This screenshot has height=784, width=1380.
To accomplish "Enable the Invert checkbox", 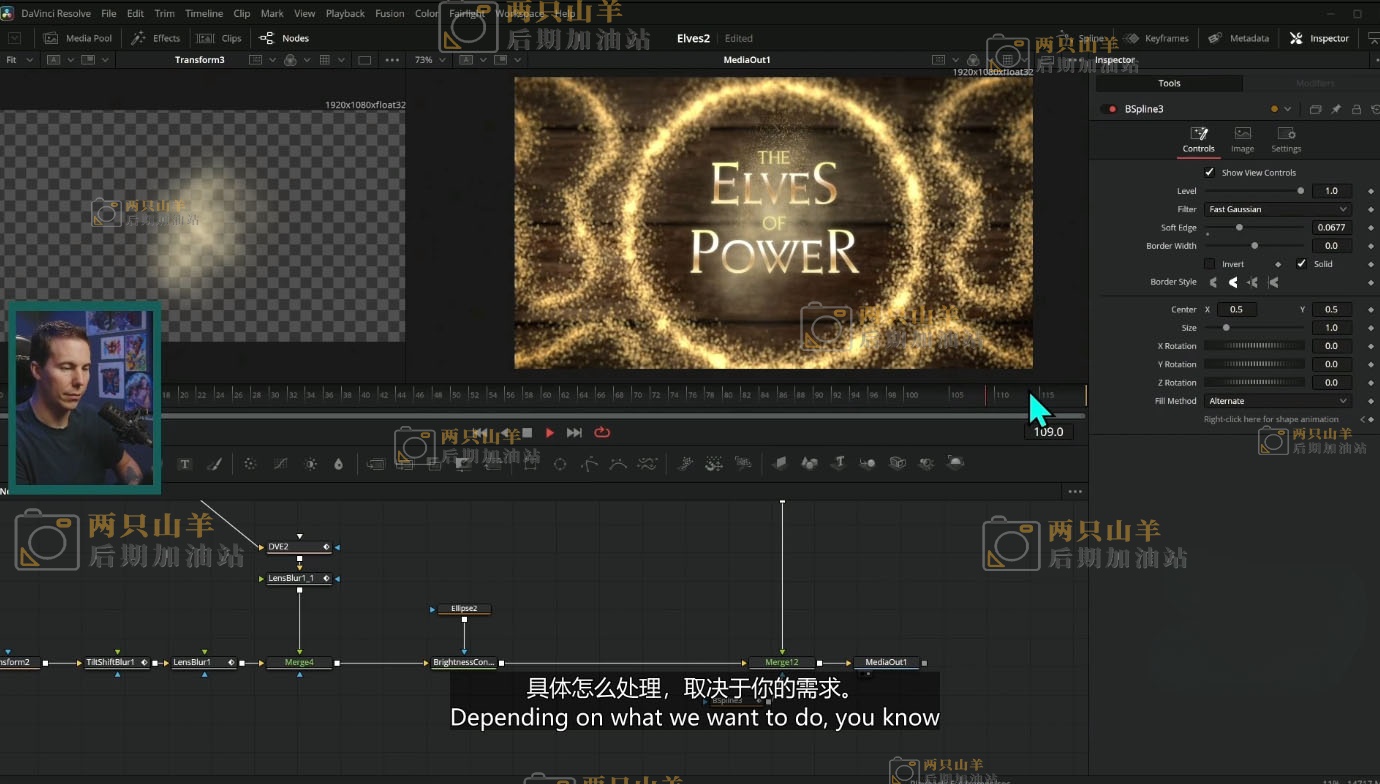I will (x=1209, y=264).
